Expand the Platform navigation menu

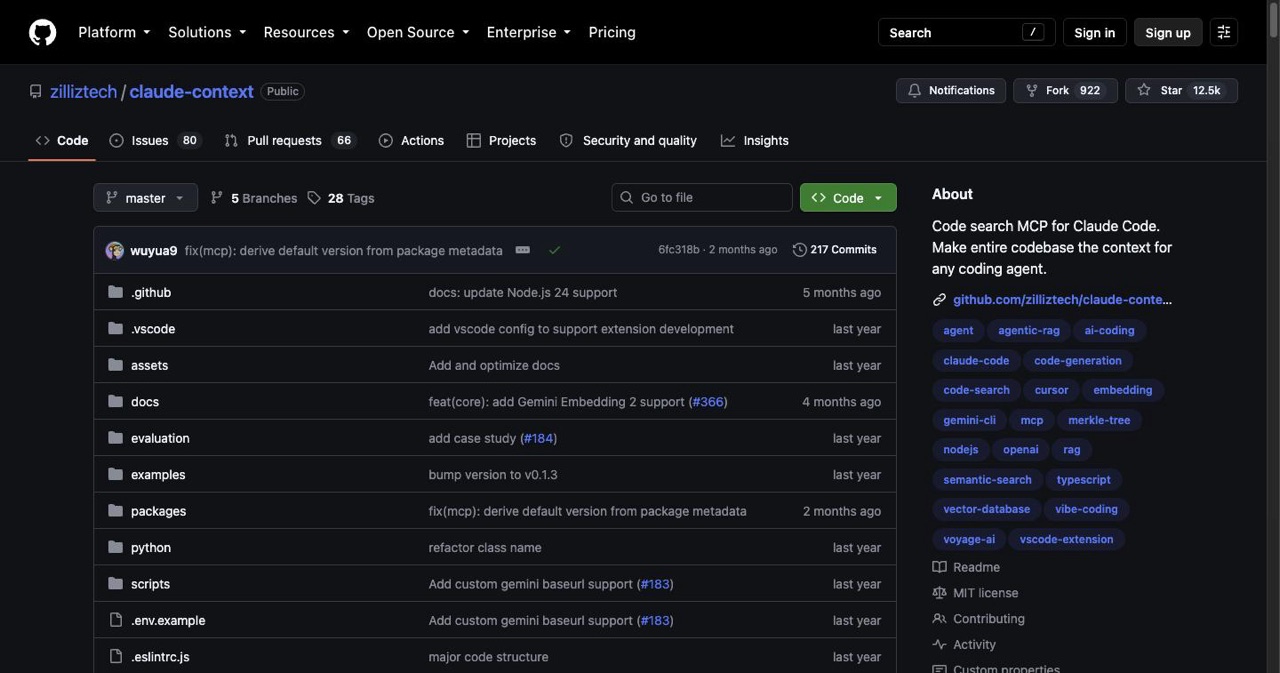tap(114, 32)
